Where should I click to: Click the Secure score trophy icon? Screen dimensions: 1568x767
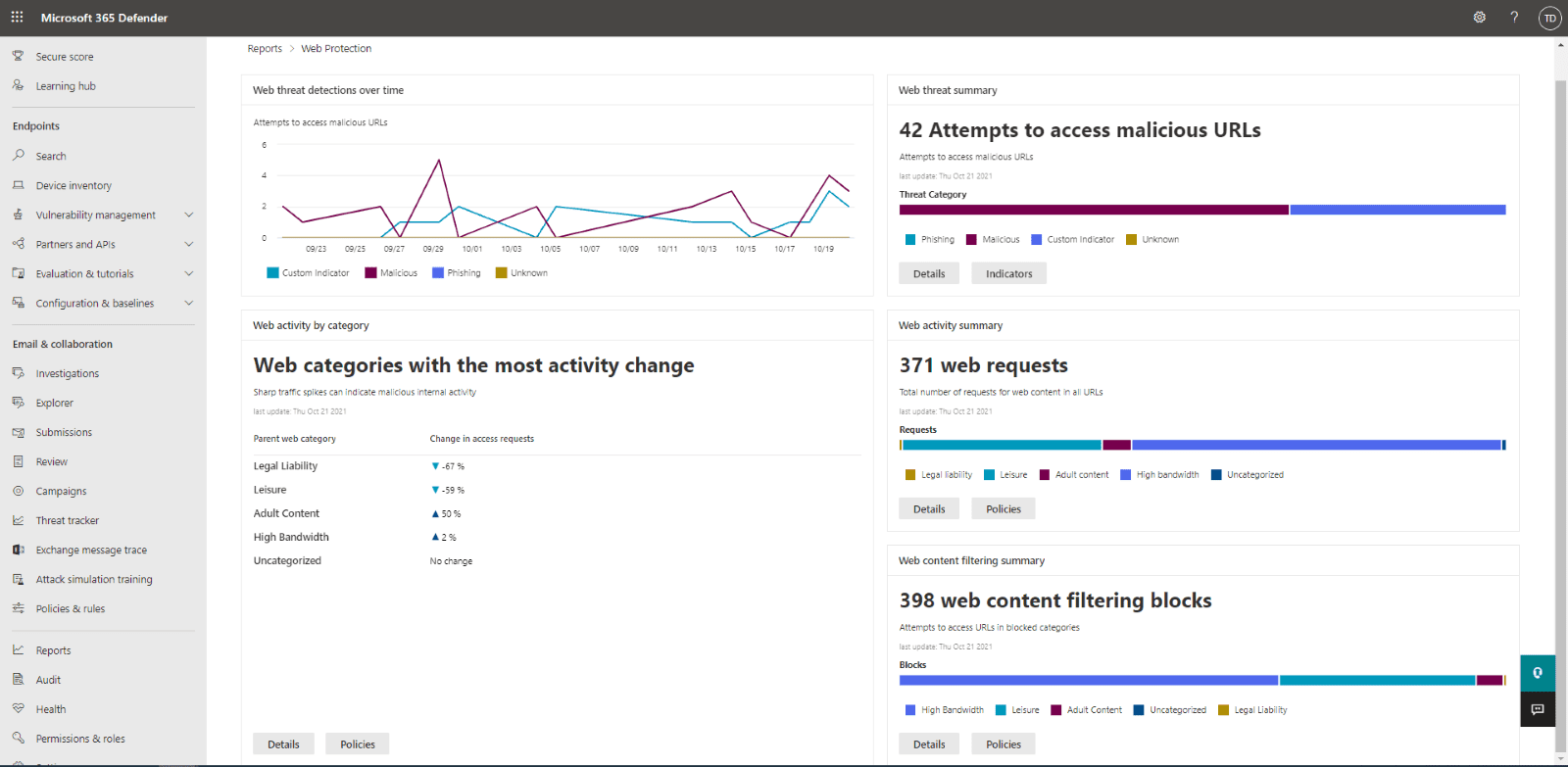pyautogui.click(x=18, y=57)
